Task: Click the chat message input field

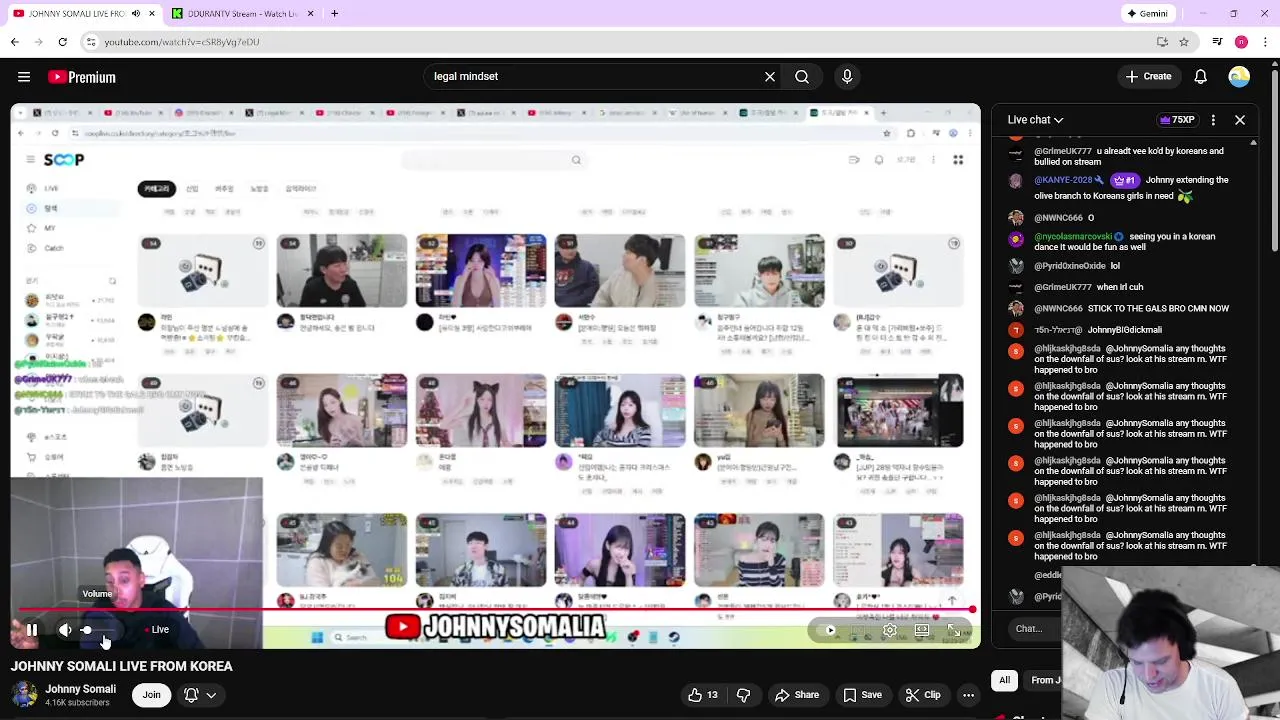Action: [1033, 628]
